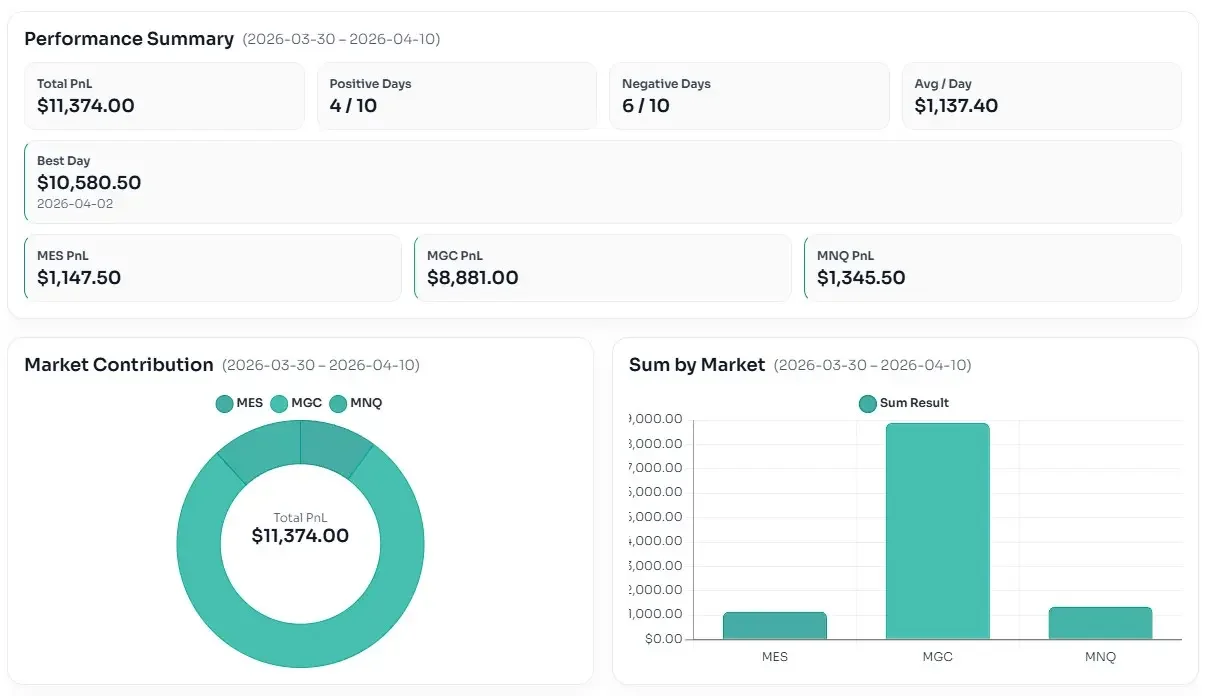
Task: Toggle the MNQ legend item in Market Contribution
Action: [x=355, y=403]
